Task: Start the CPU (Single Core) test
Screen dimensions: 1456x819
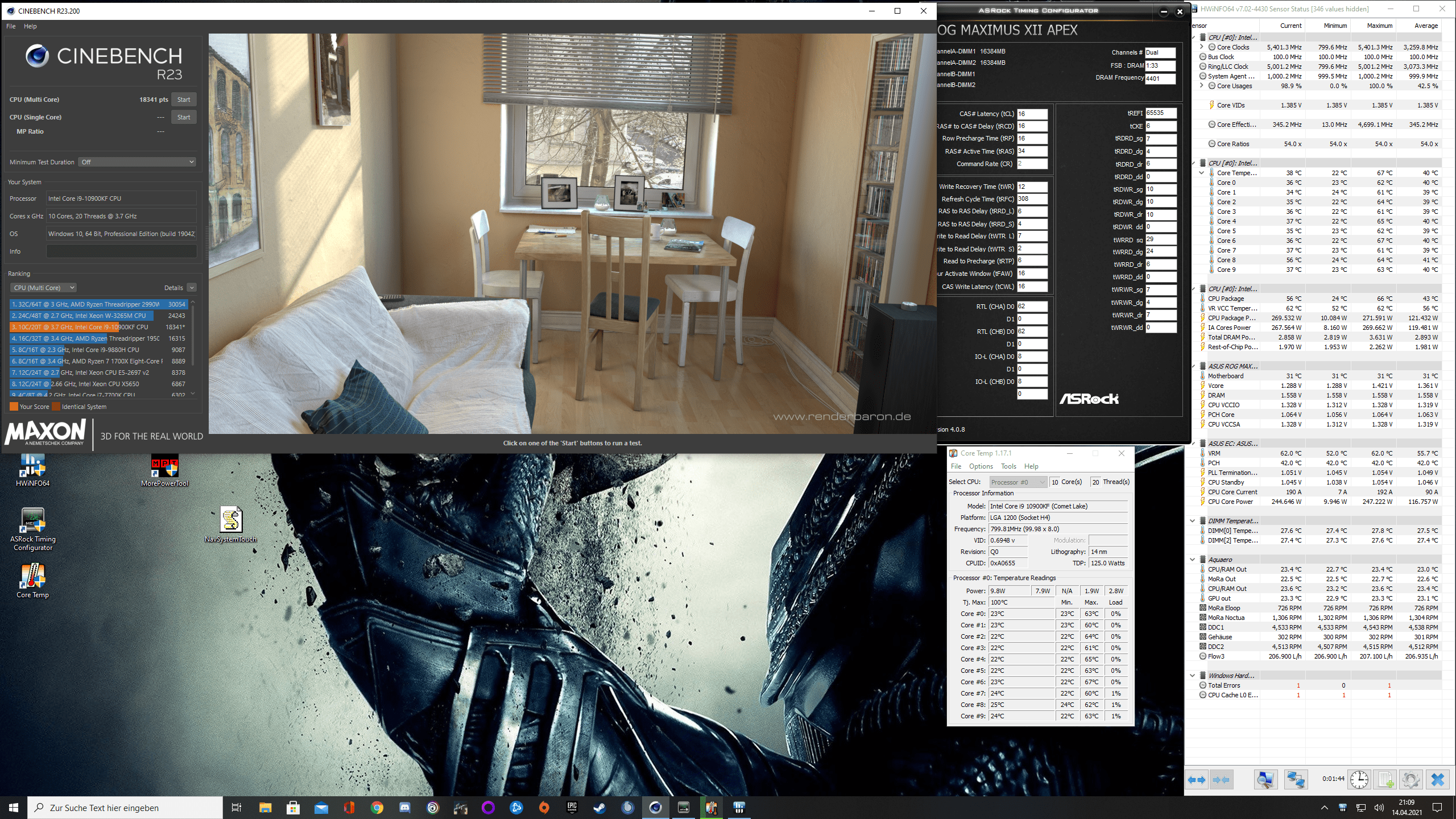Action: [x=184, y=117]
